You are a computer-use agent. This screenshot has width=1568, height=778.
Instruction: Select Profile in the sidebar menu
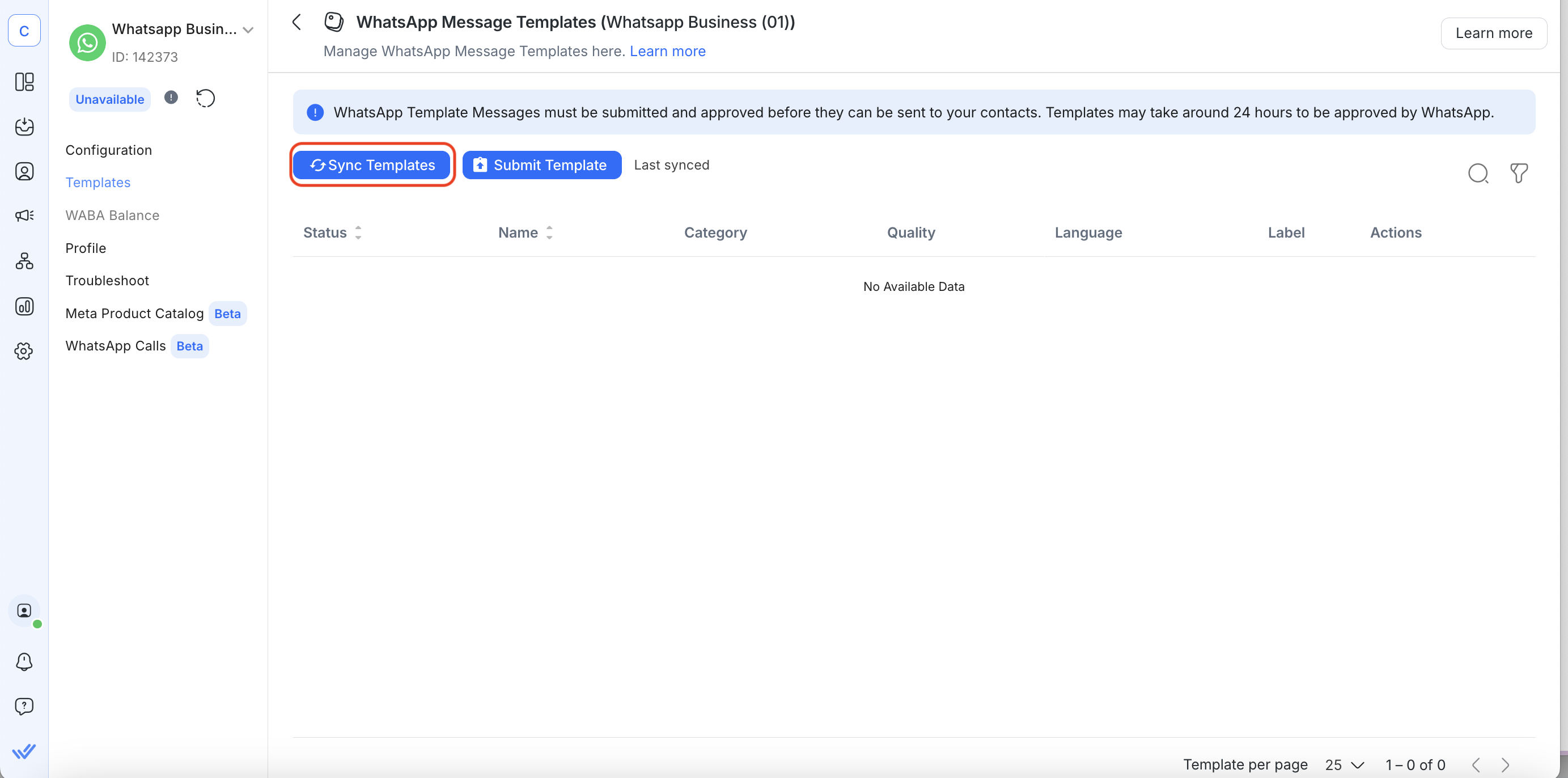(x=85, y=248)
